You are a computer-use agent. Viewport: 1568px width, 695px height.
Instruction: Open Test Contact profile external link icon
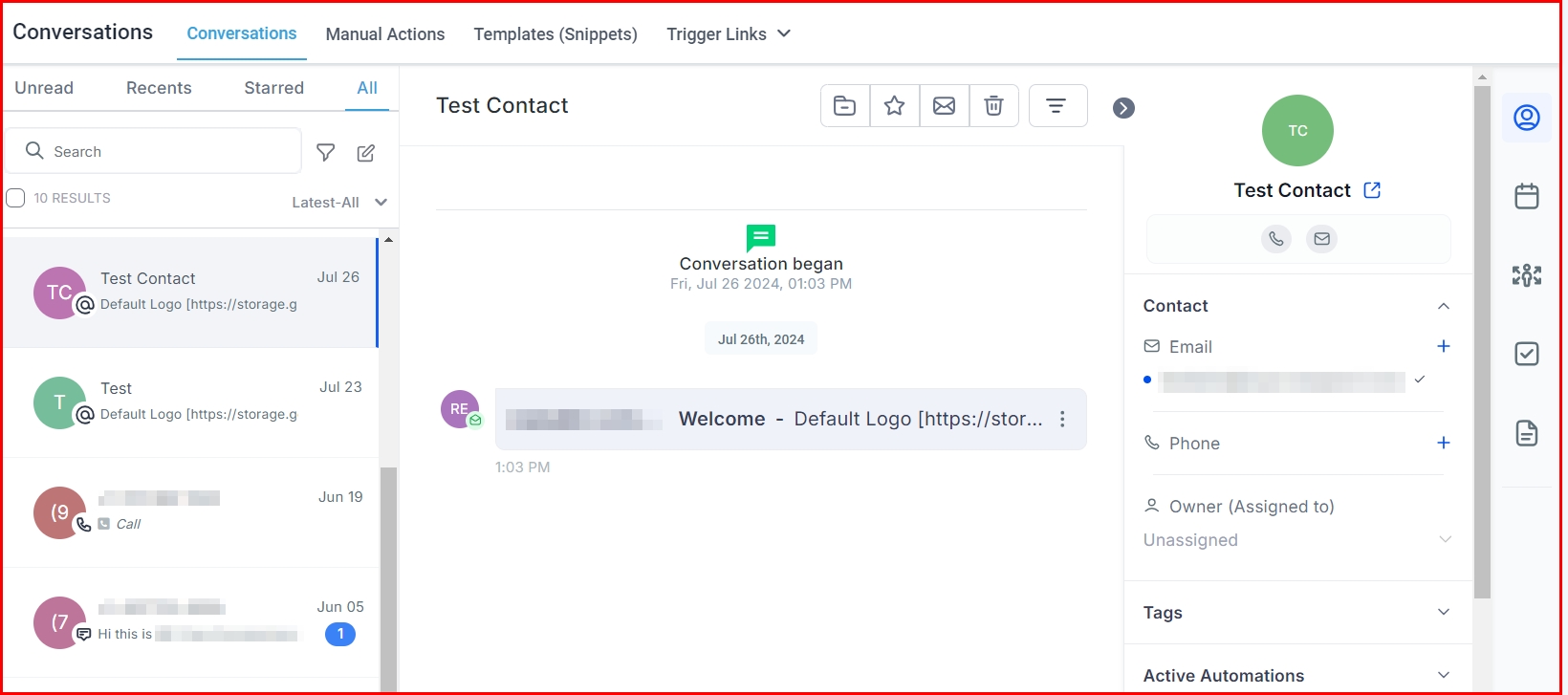tap(1372, 190)
